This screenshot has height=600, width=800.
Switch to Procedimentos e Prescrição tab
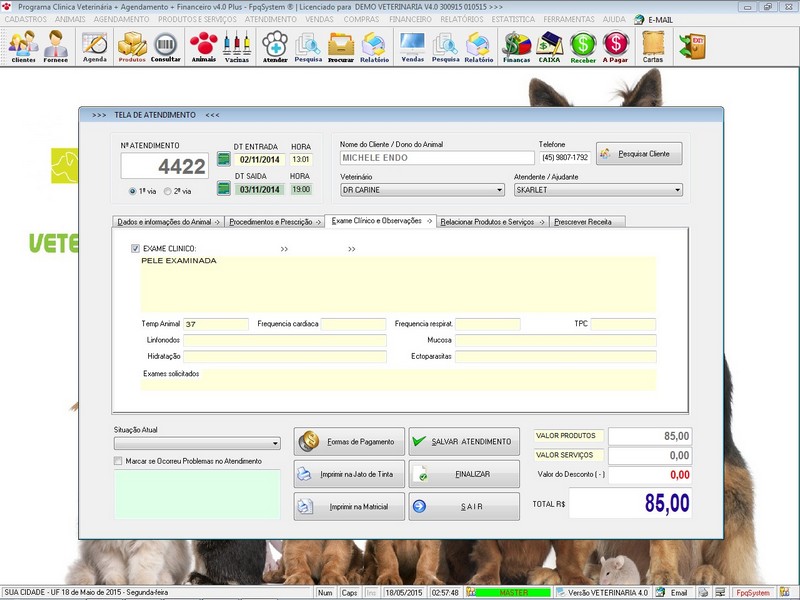[x=274, y=222]
